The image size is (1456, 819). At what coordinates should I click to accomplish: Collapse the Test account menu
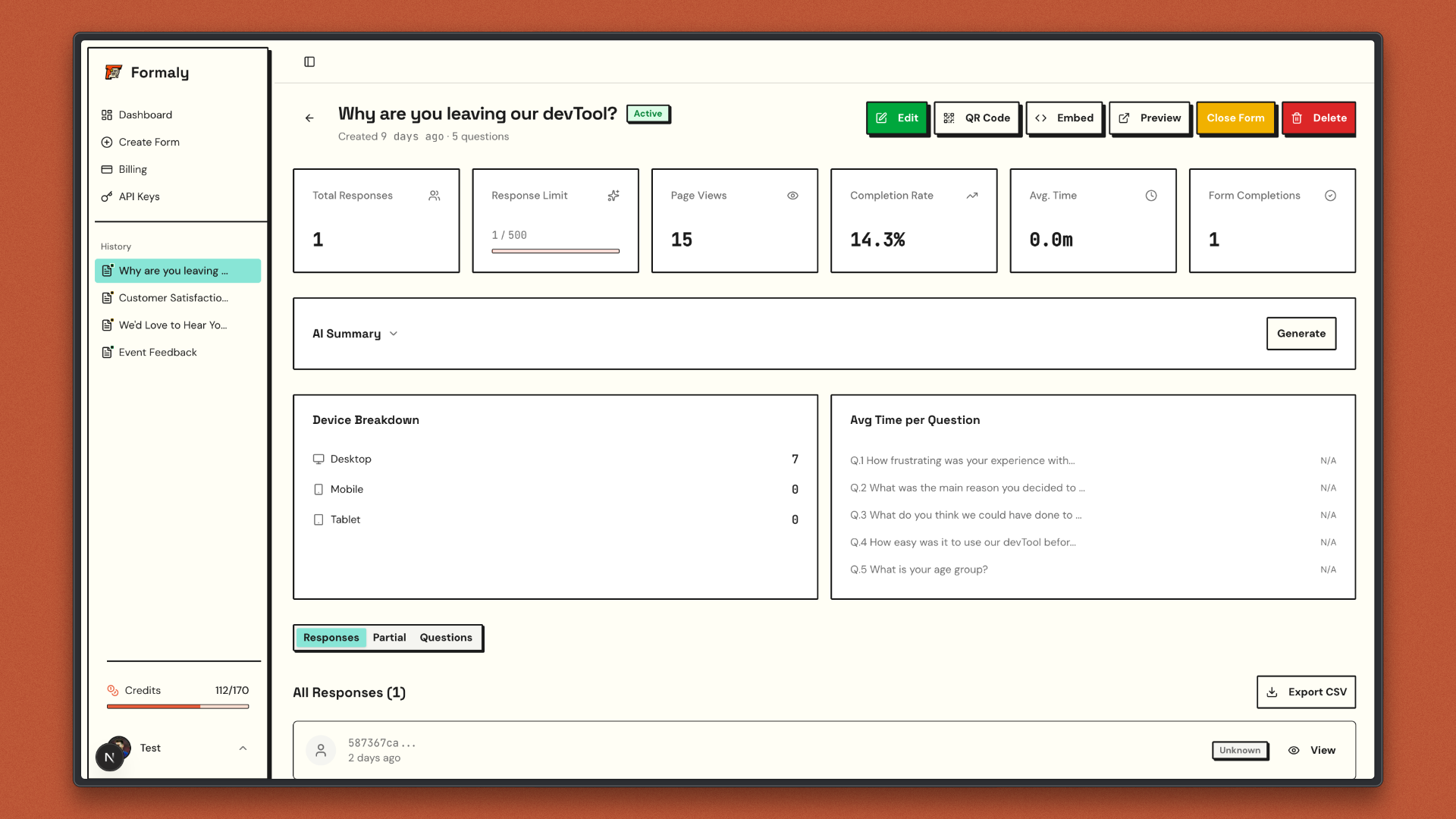coord(243,748)
